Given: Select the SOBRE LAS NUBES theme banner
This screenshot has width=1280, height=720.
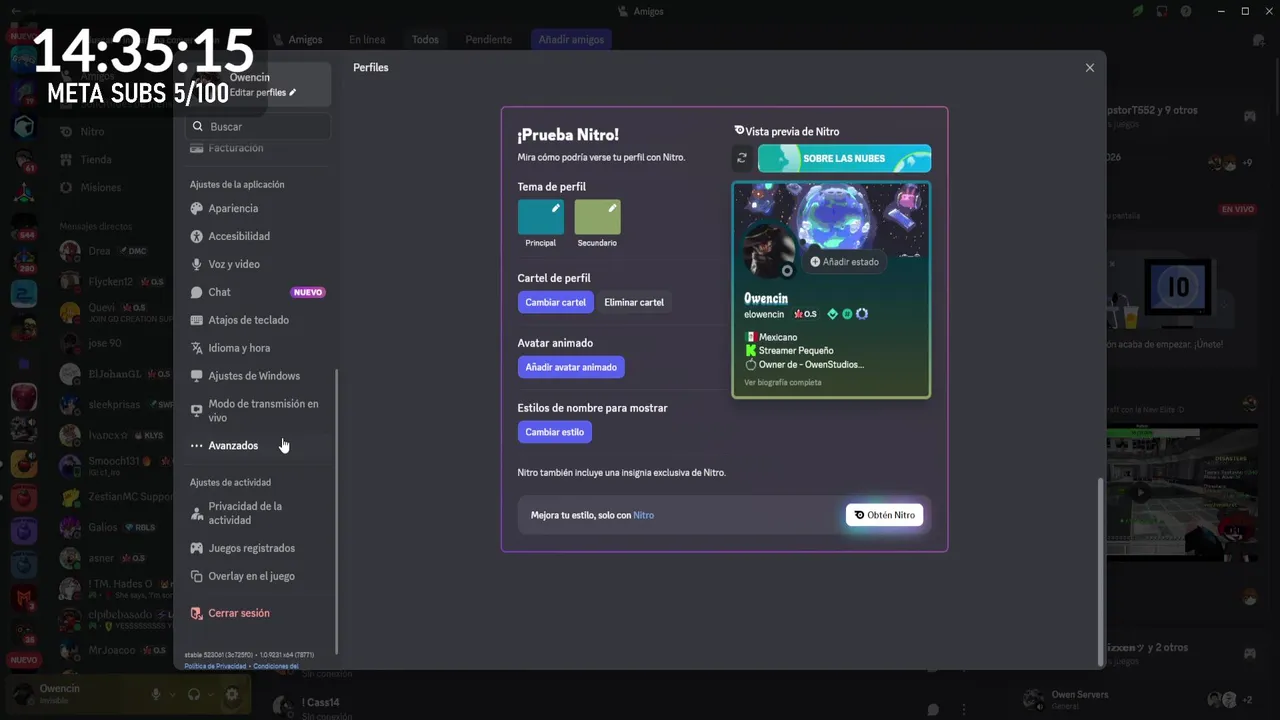Looking at the screenshot, I should [x=844, y=158].
